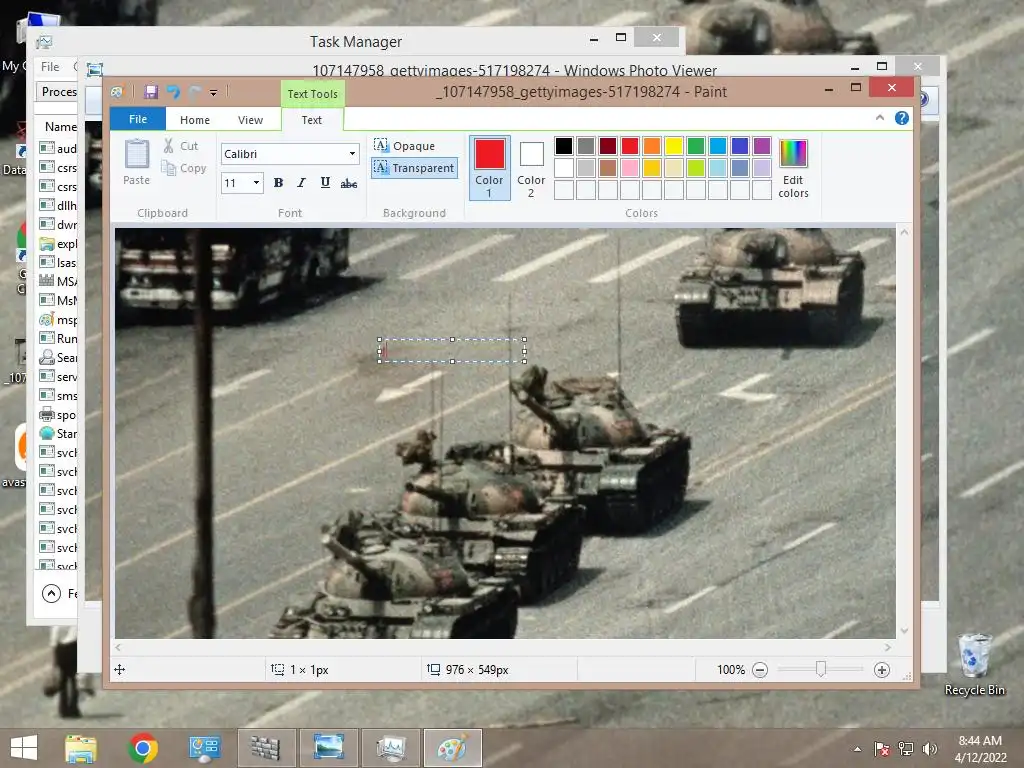Open the Calibri font family dropdown

click(352, 154)
